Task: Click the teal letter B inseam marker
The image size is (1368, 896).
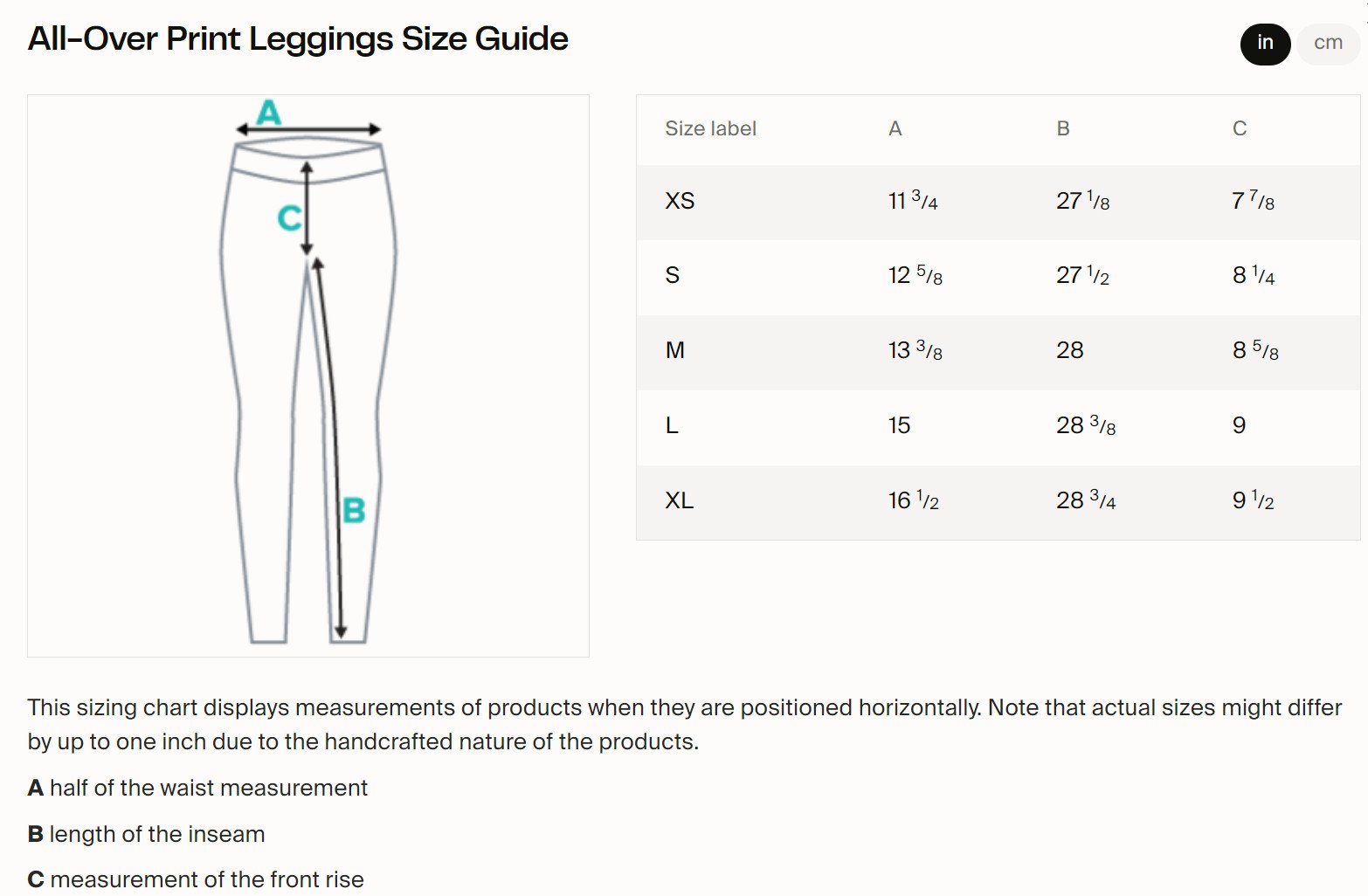Action: 354,510
